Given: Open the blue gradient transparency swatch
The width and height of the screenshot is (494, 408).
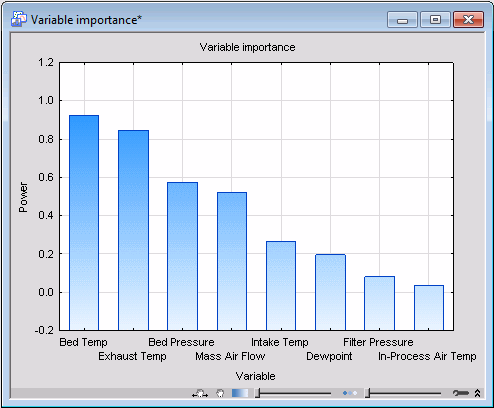Looking at the screenshot, I should point(240,393).
